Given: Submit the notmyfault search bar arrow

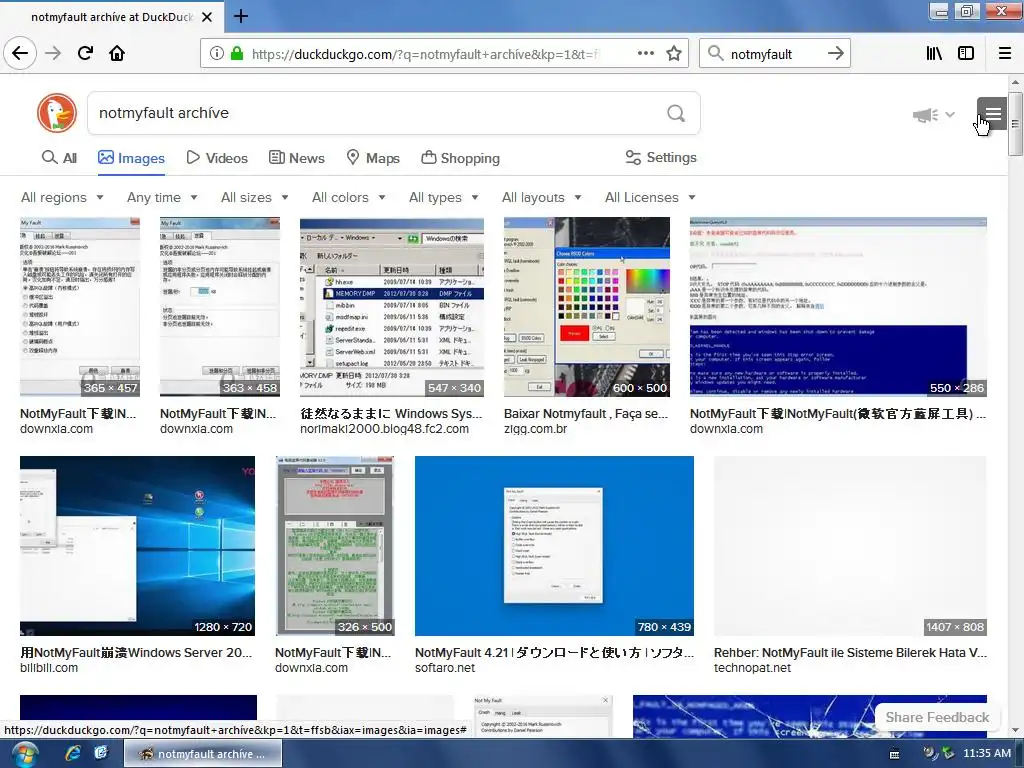Looking at the screenshot, I should point(835,54).
